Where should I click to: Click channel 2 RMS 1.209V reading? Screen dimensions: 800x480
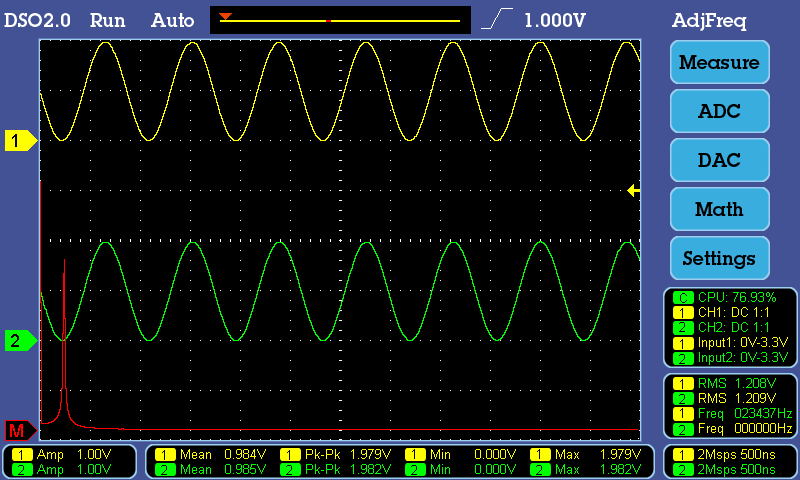pyautogui.click(x=737, y=398)
